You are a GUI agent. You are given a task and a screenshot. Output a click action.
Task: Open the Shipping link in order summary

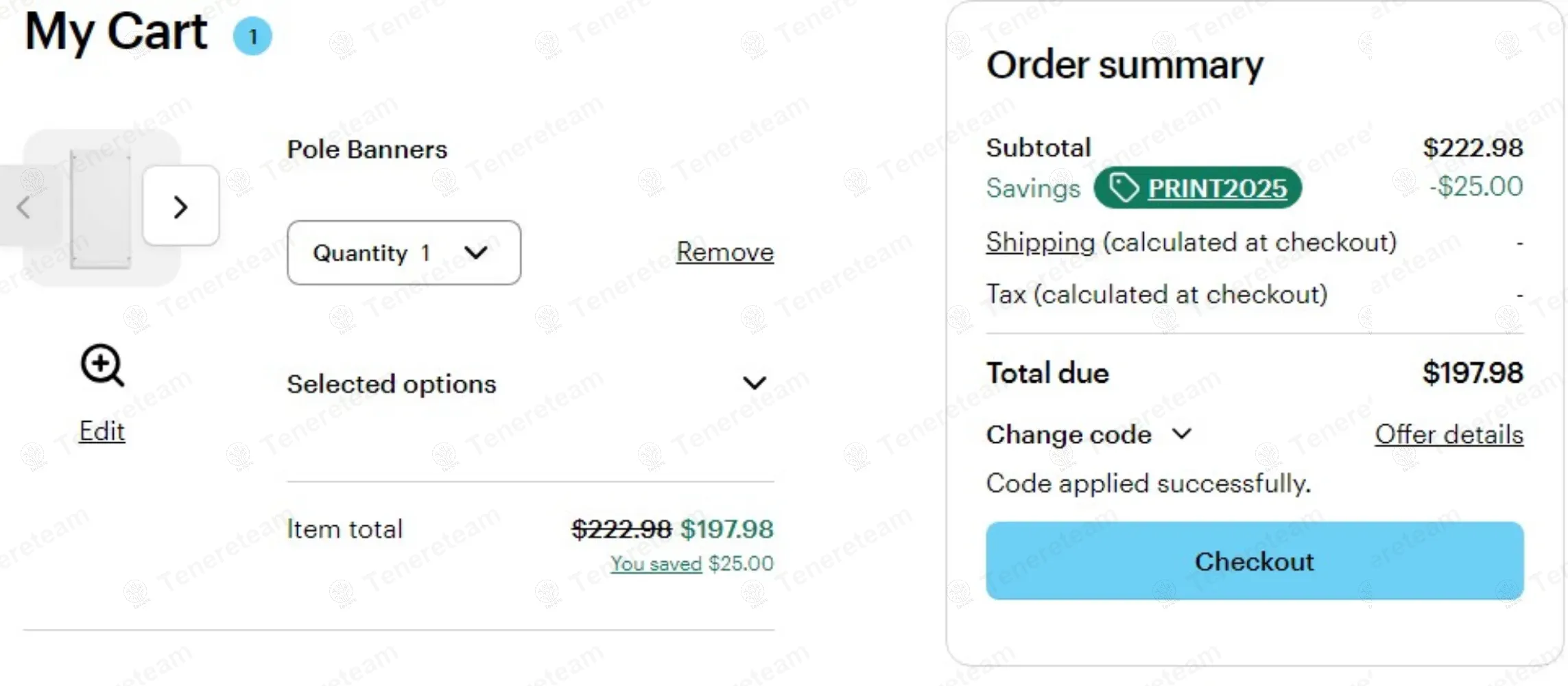[x=1040, y=242]
